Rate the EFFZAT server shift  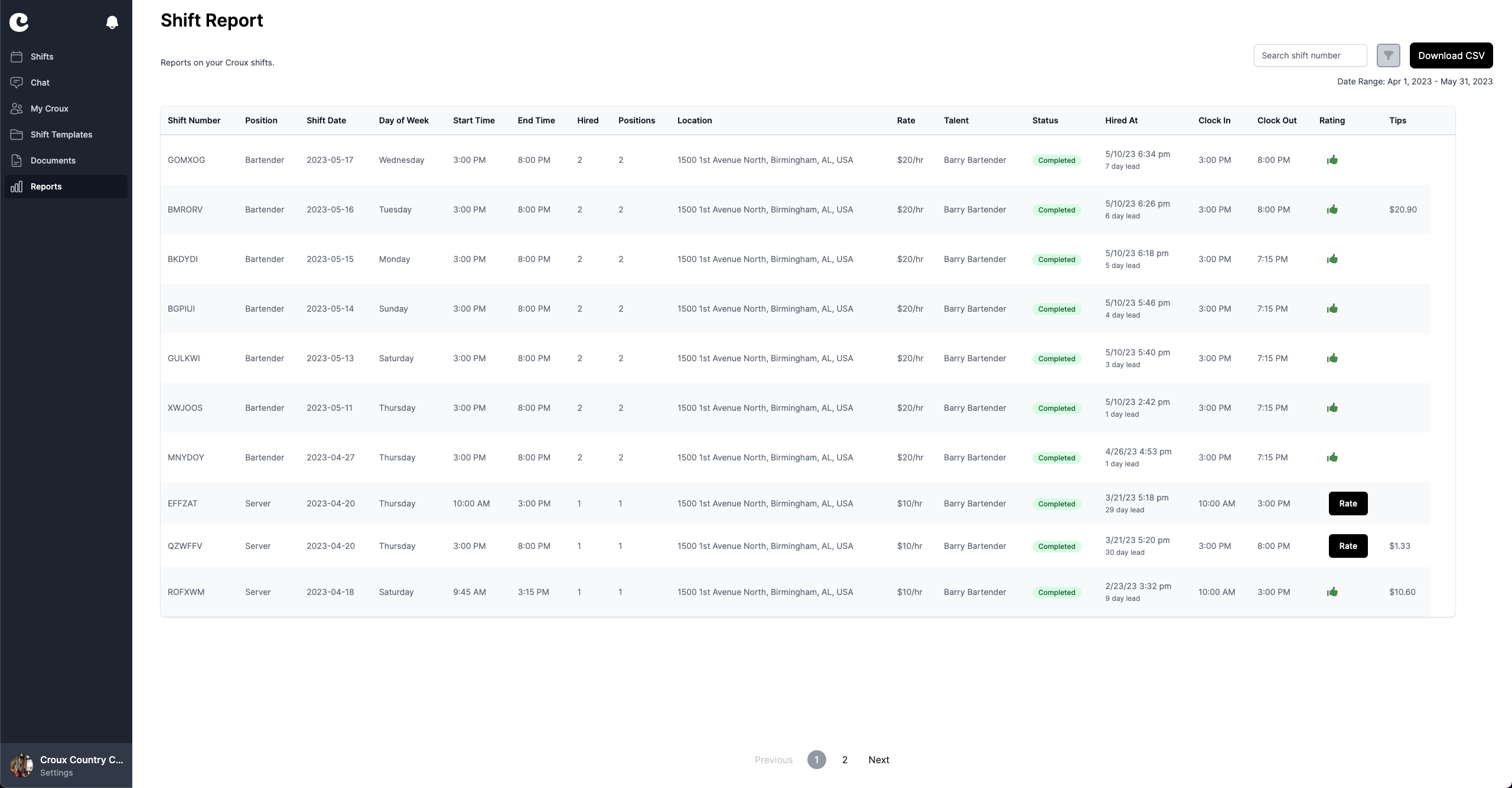click(1347, 503)
